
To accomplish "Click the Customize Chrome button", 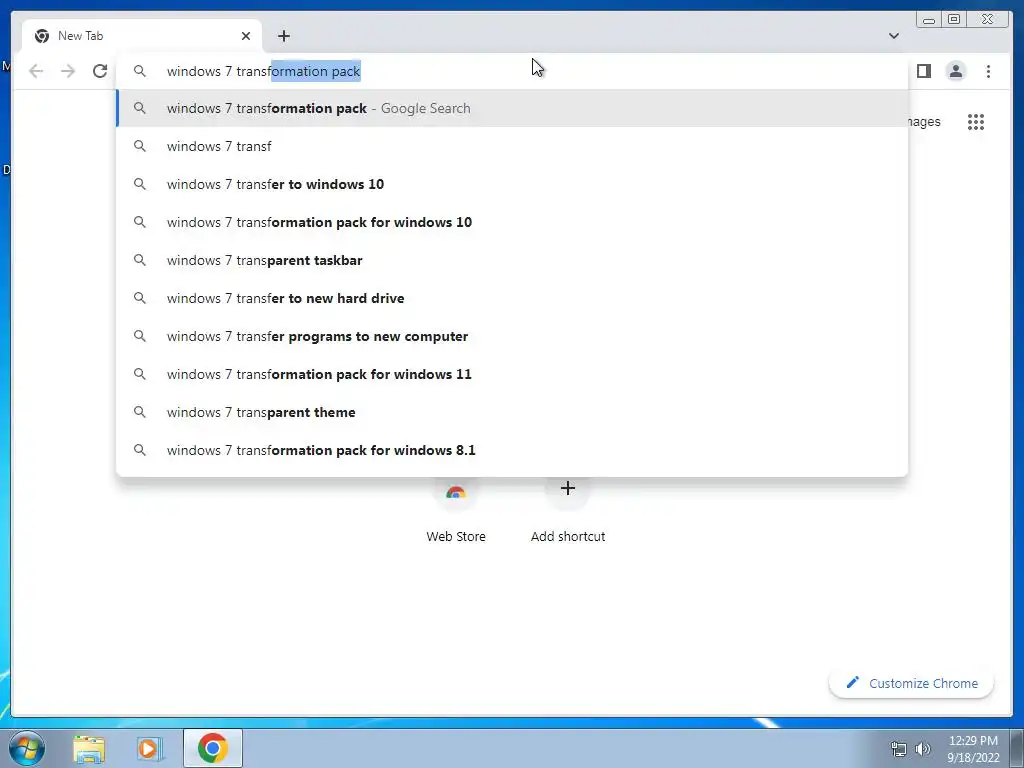I will click(x=912, y=683).
